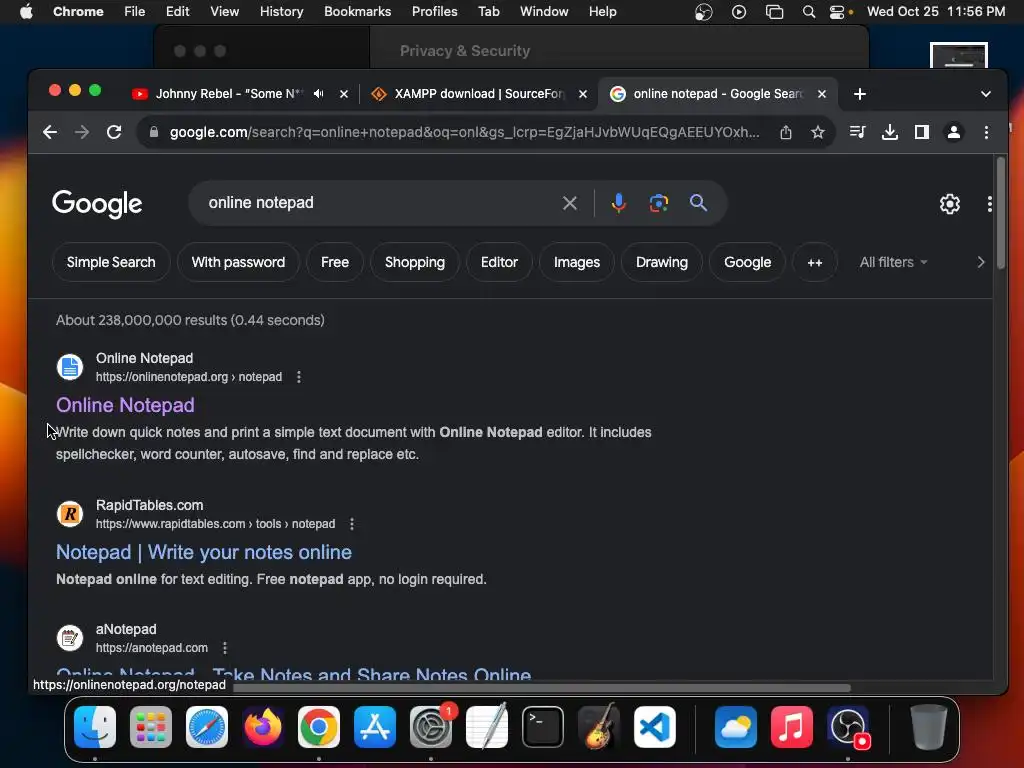Close the XAMPP download tab
Viewport: 1024px width, 768px height.
(x=583, y=94)
